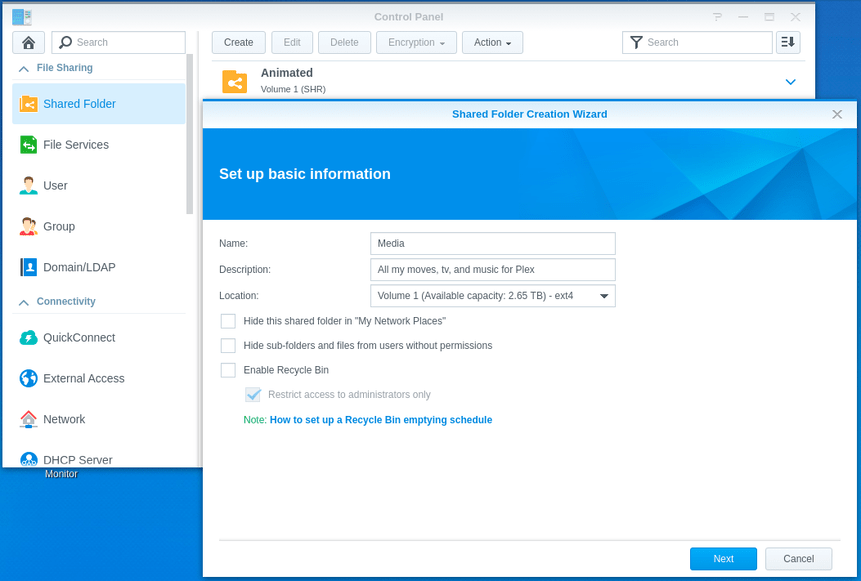Enable Hide this shared folder in My Network Places
This screenshot has height=581, width=861.
tap(228, 321)
